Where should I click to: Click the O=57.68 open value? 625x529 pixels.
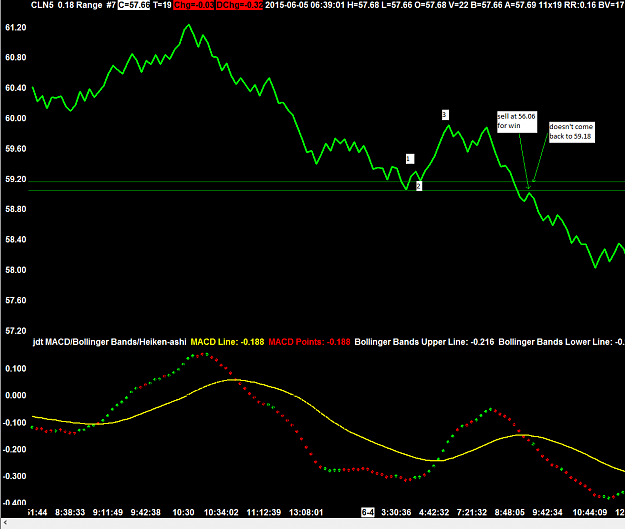click(430, 5)
